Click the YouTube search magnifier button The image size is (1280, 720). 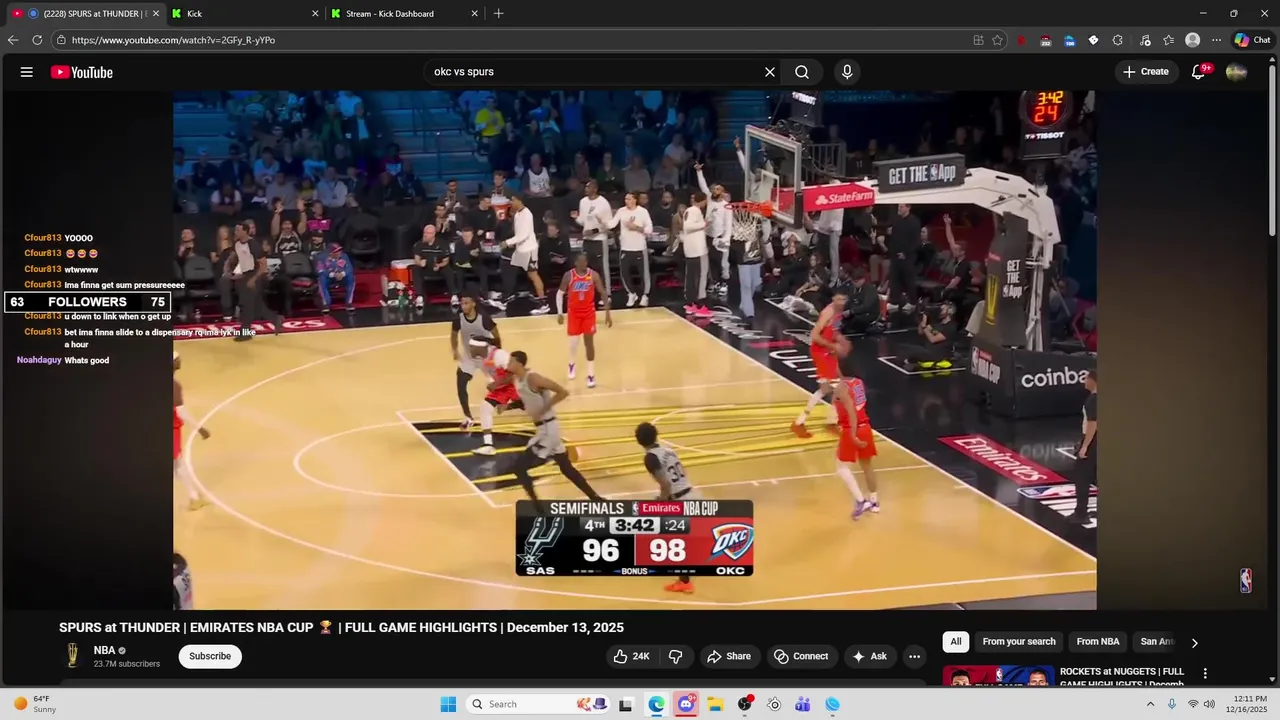(x=802, y=72)
